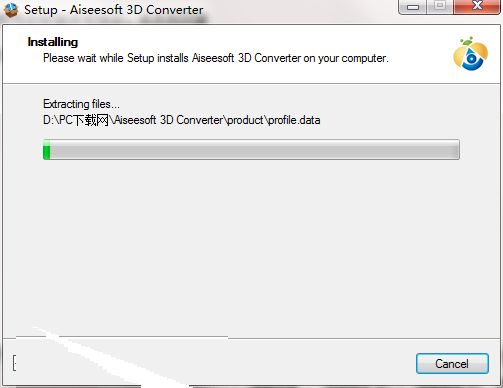Select the Extracting files... status text
The image size is (503, 388).
(81, 104)
